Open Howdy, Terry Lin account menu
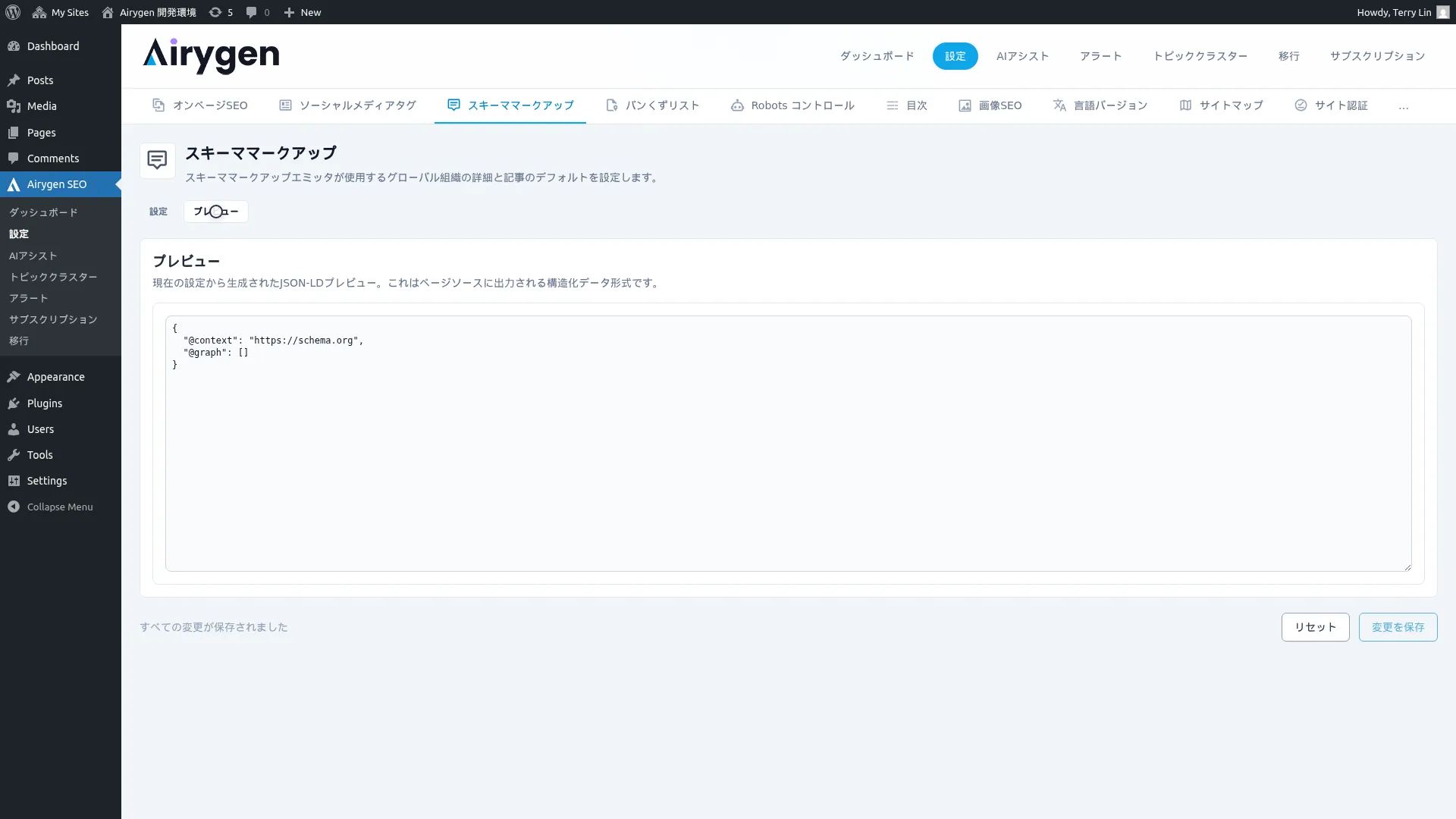The height and width of the screenshot is (819, 1456). [1403, 12]
